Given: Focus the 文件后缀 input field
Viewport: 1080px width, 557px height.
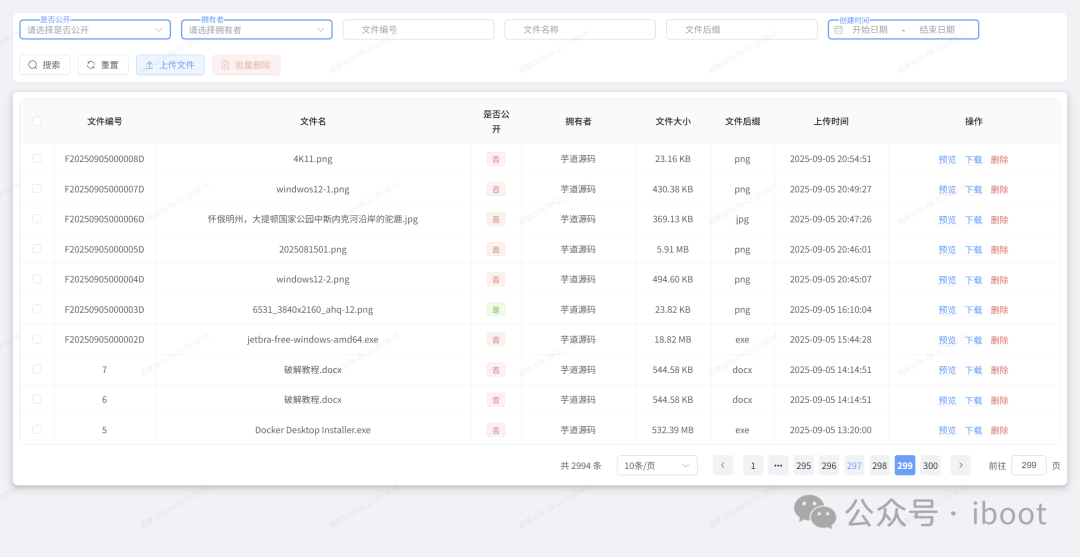Looking at the screenshot, I should [742, 30].
